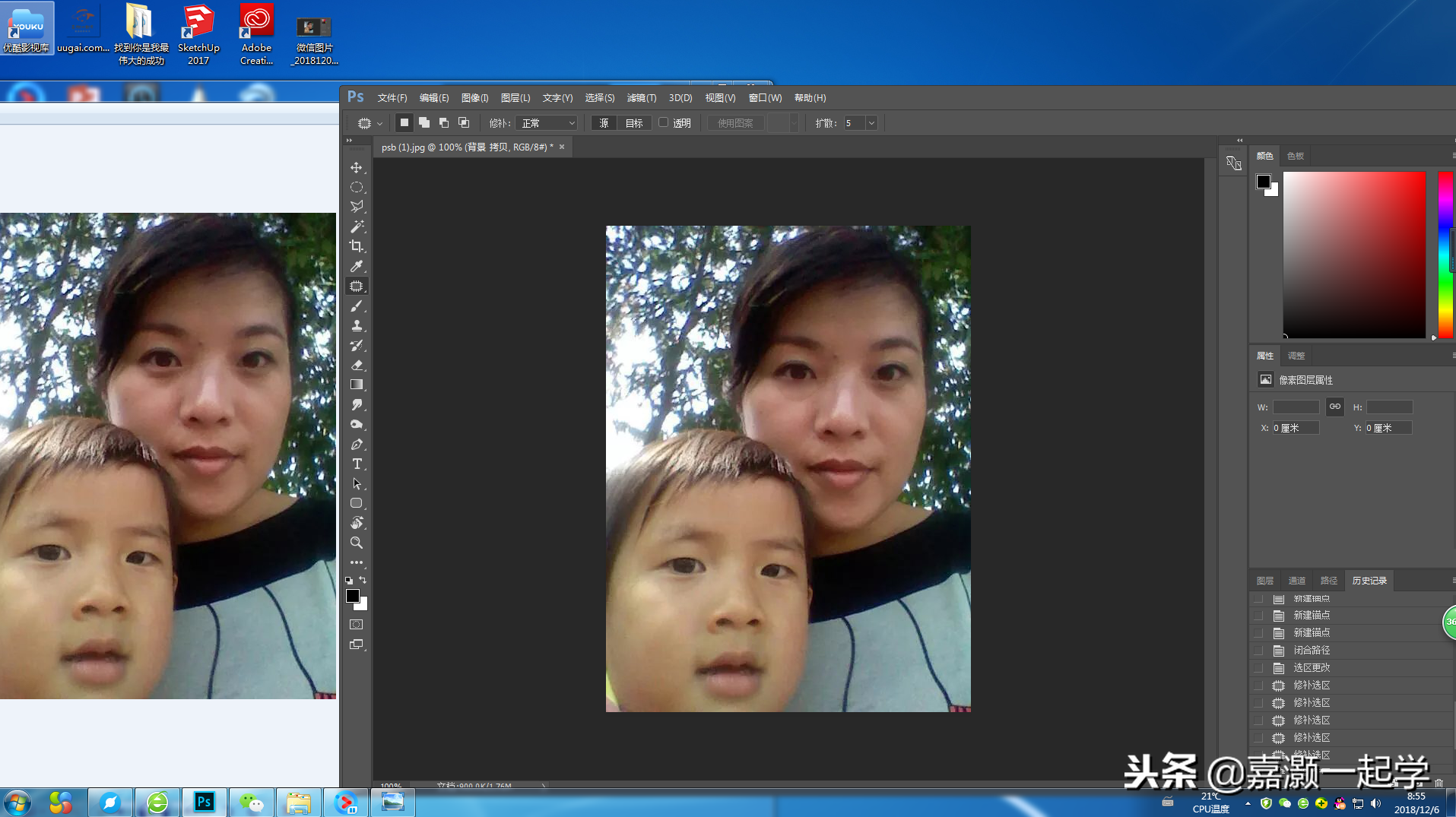The image size is (1456, 817).
Task: Choose Add to Selection mode
Action: click(424, 122)
